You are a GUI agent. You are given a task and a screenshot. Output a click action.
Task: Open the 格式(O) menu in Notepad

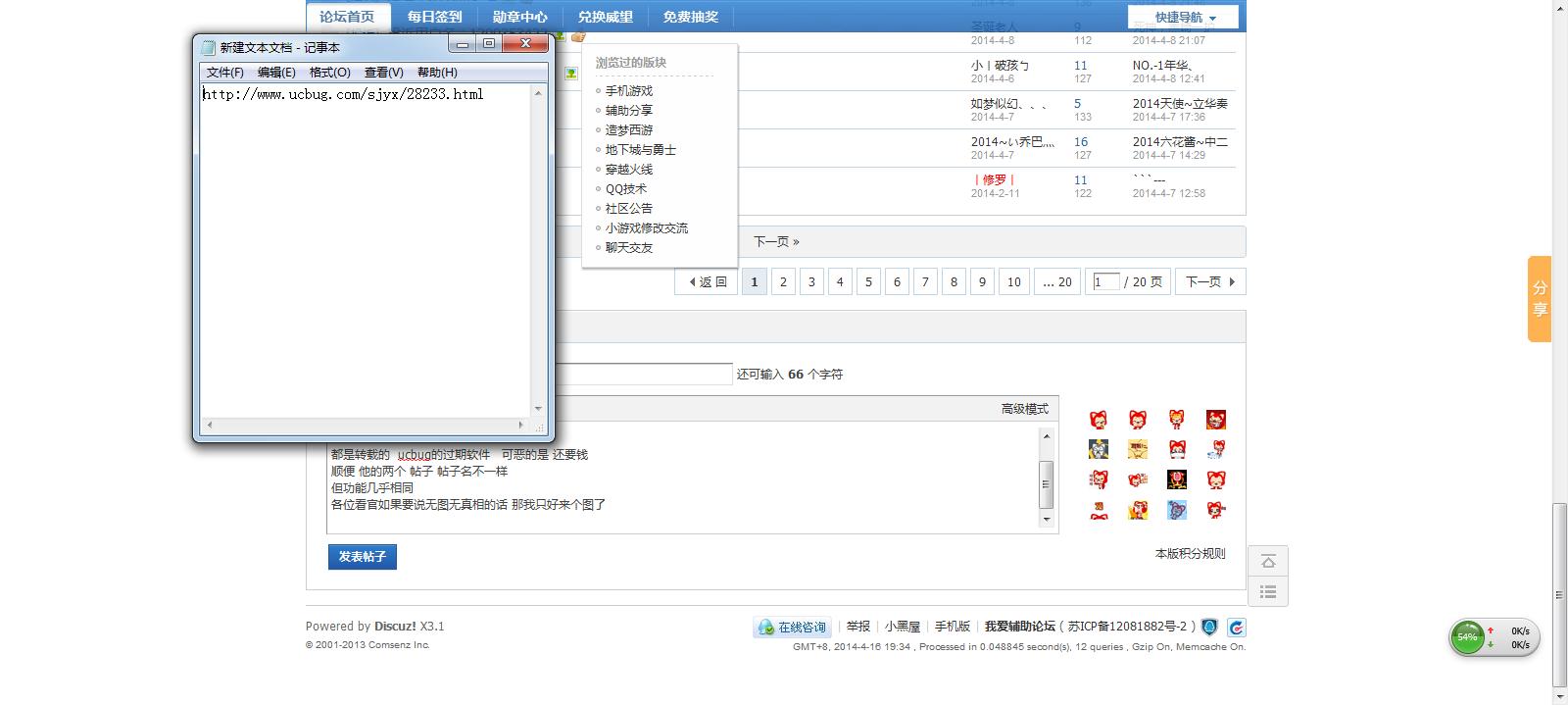click(x=329, y=73)
